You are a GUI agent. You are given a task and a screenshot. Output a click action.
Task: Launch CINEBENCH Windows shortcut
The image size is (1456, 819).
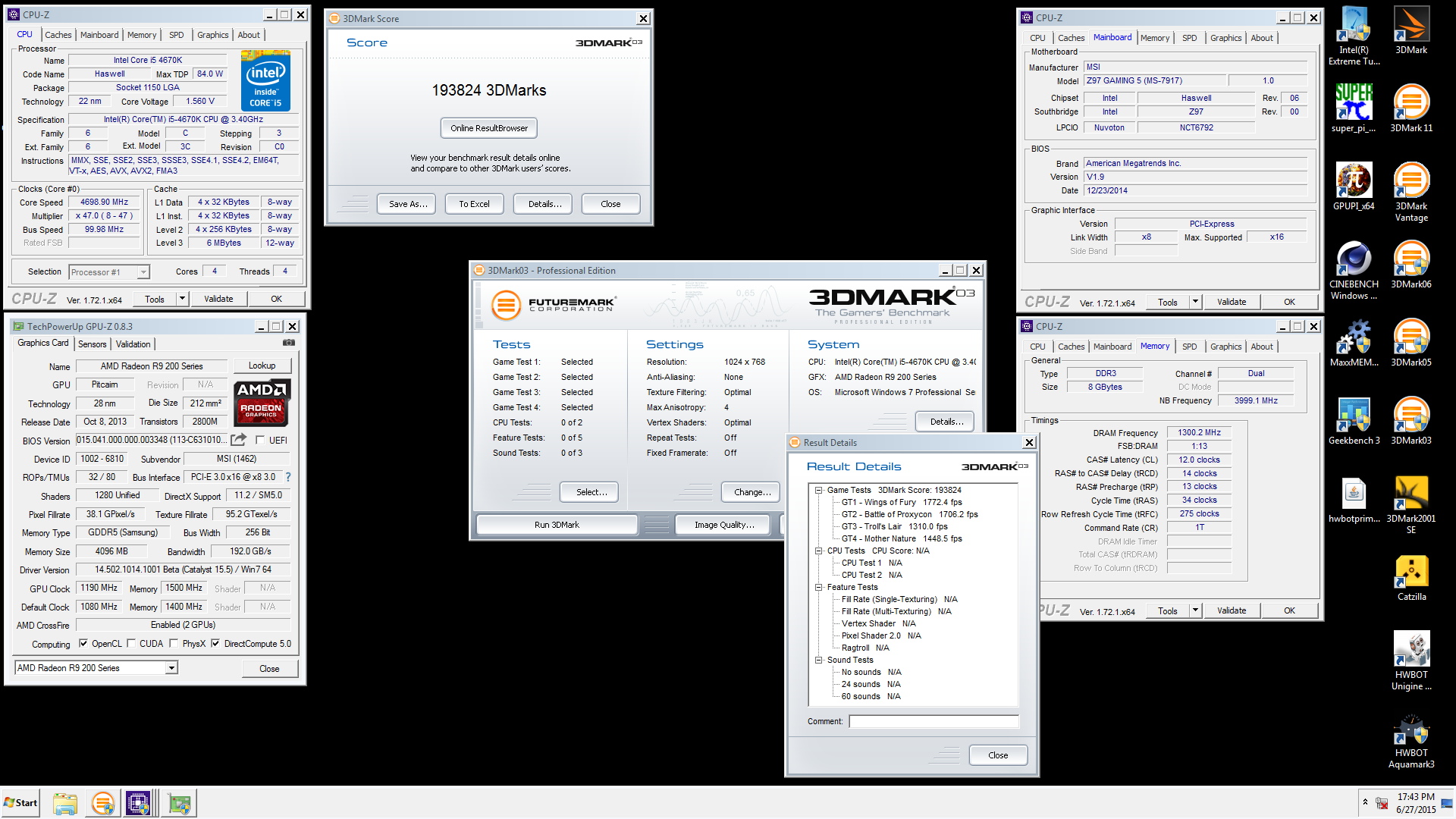[x=1354, y=271]
